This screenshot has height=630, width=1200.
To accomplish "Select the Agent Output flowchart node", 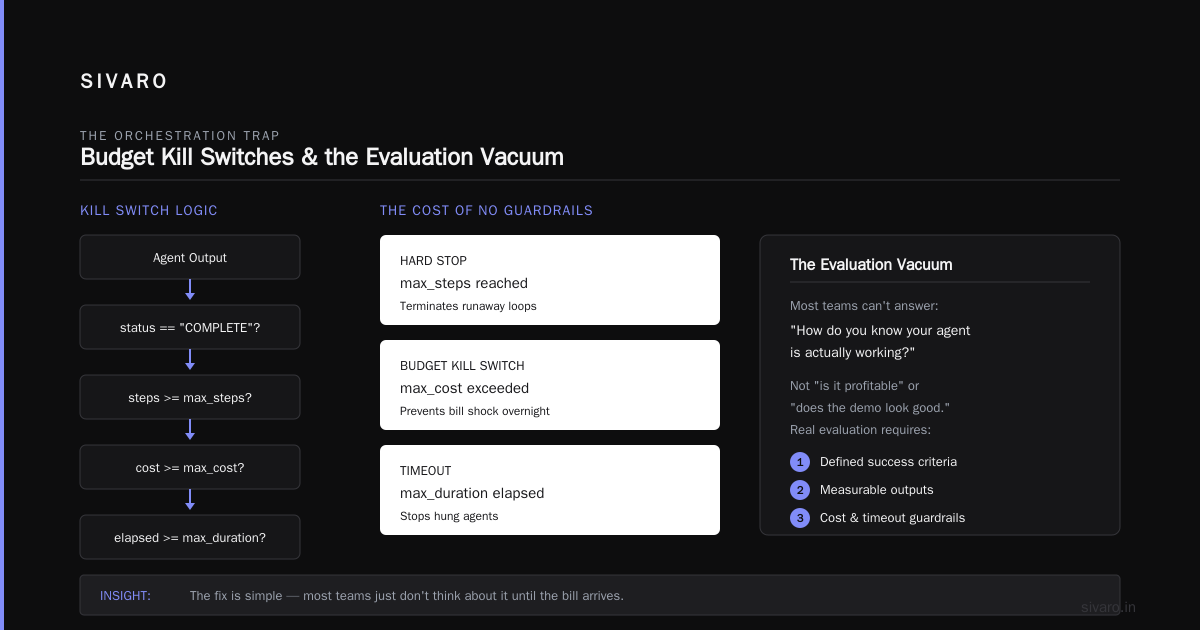I will coord(190,257).
